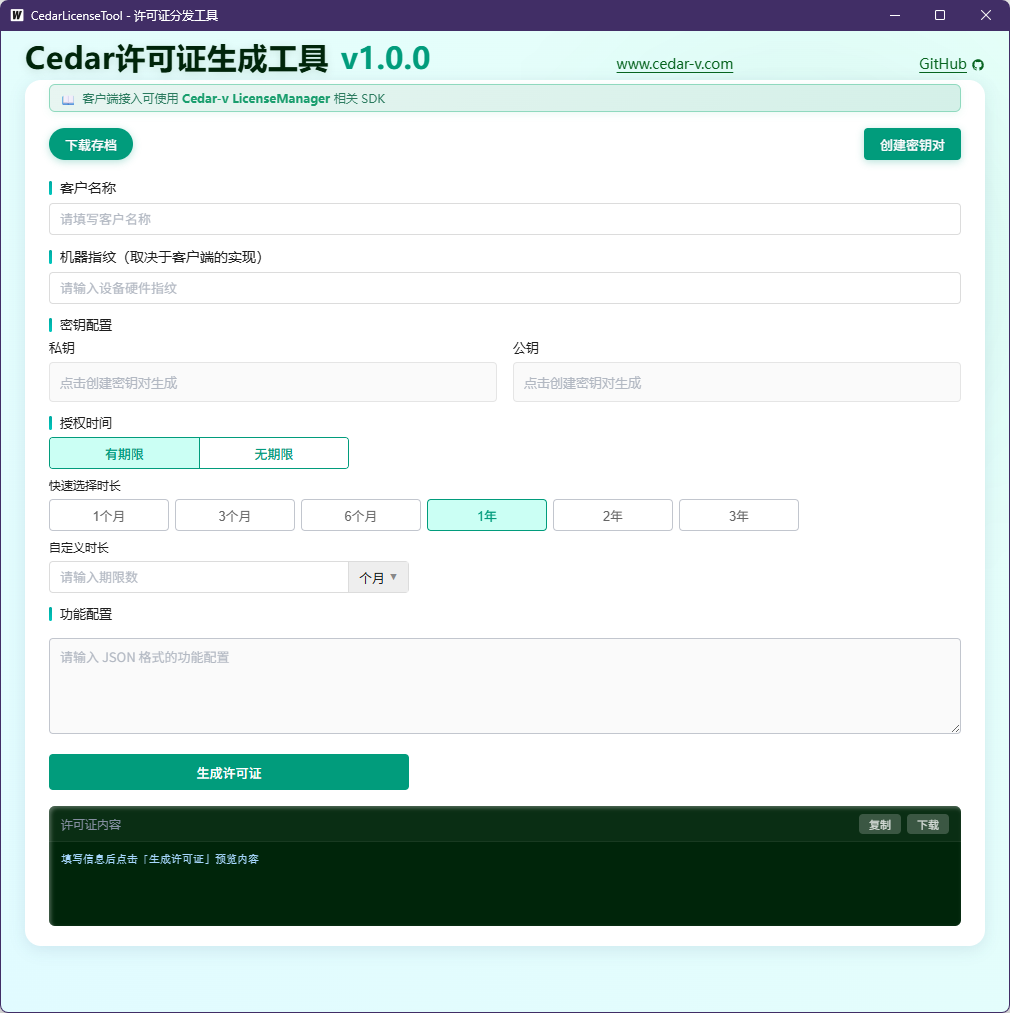Select the 6个月 quick duration
Viewport: 1010px width, 1013px height.
(361, 515)
